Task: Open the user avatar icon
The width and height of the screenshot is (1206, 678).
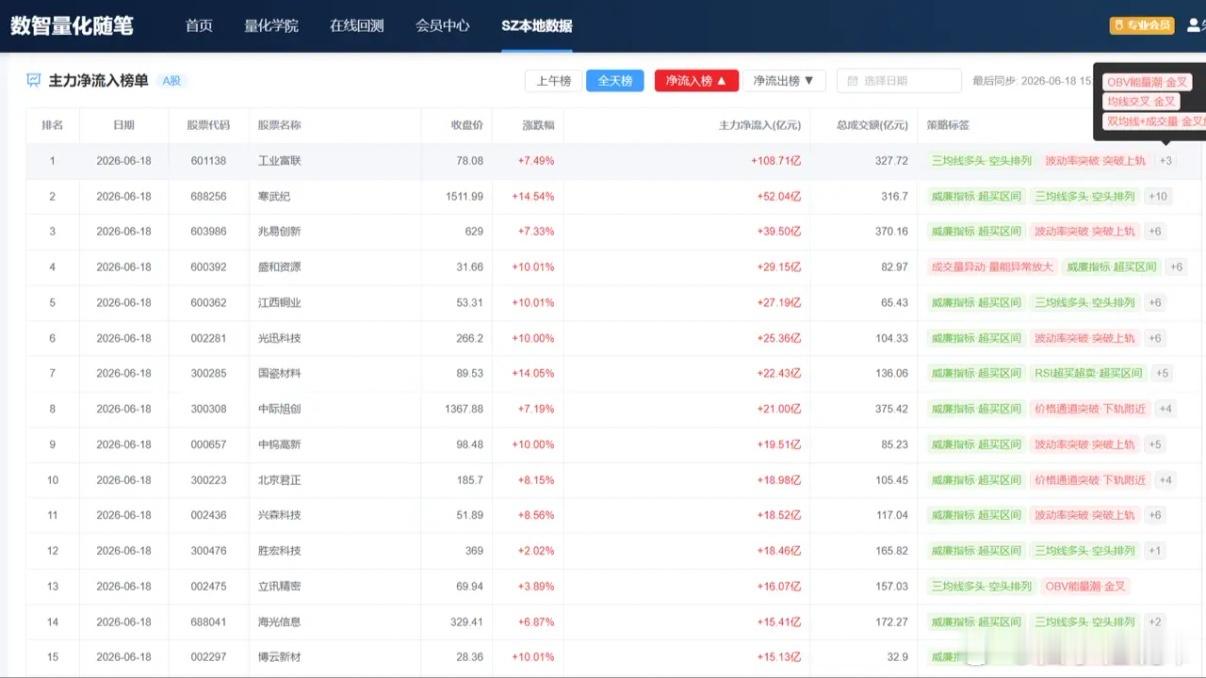Action: click(1194, 25)
